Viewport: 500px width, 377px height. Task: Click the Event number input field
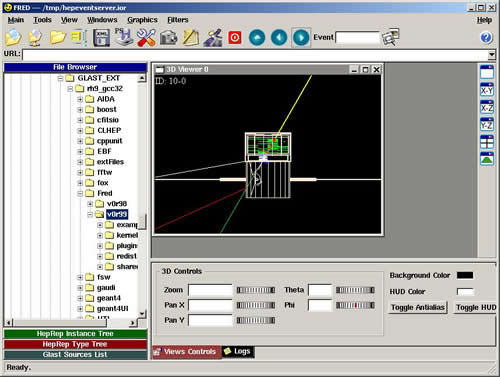click(x=358, y=37)
